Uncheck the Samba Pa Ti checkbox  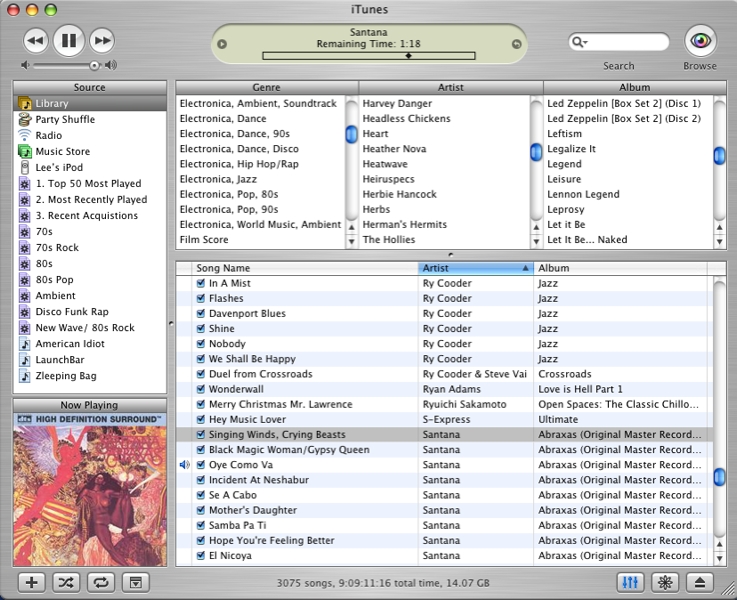201,526
